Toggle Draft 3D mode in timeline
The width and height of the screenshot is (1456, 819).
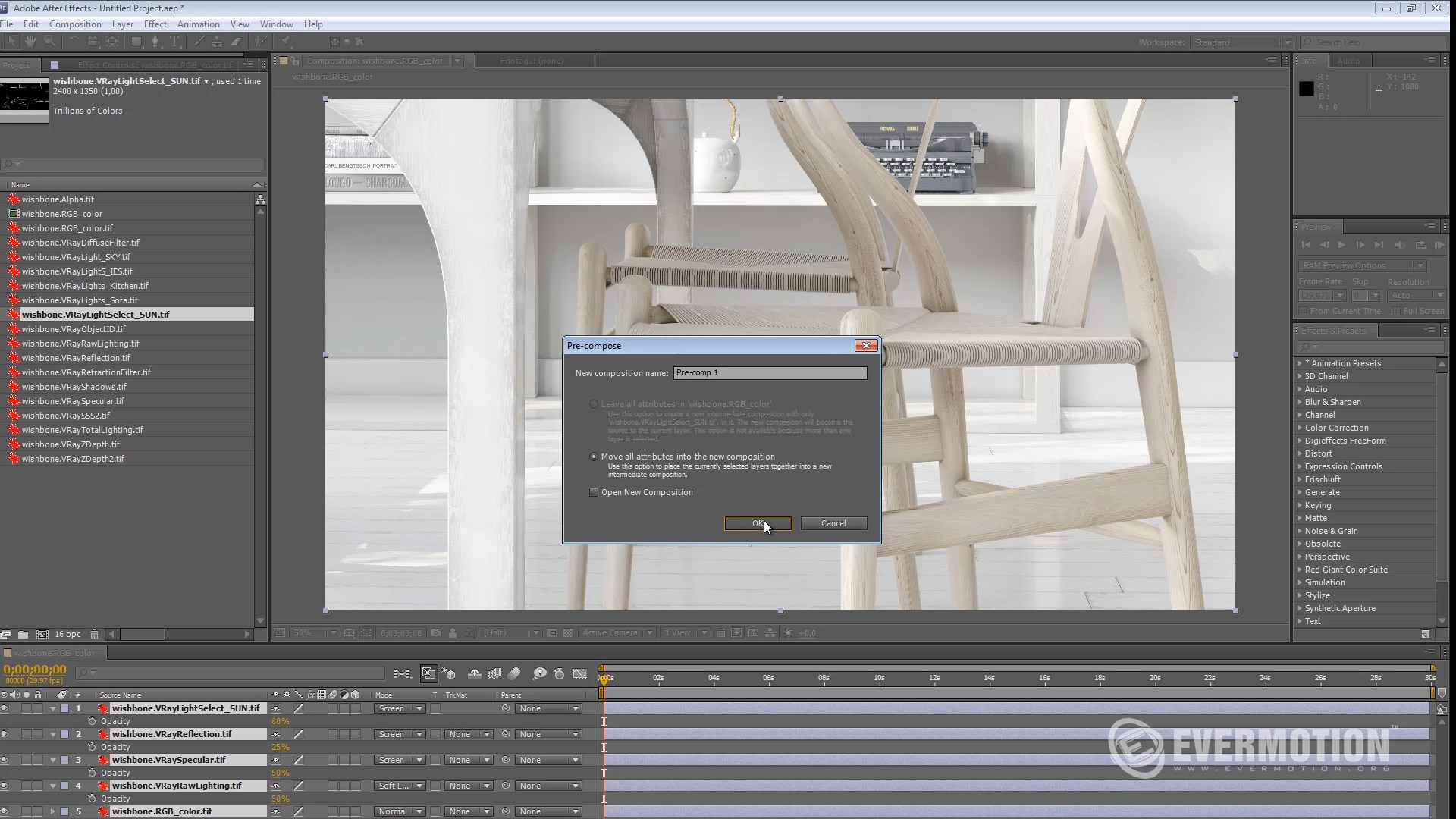click(x=449, y=673)
